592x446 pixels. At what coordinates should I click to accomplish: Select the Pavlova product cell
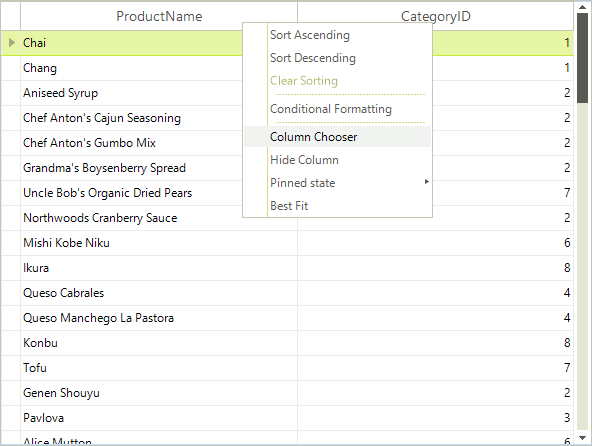point(159,418)
